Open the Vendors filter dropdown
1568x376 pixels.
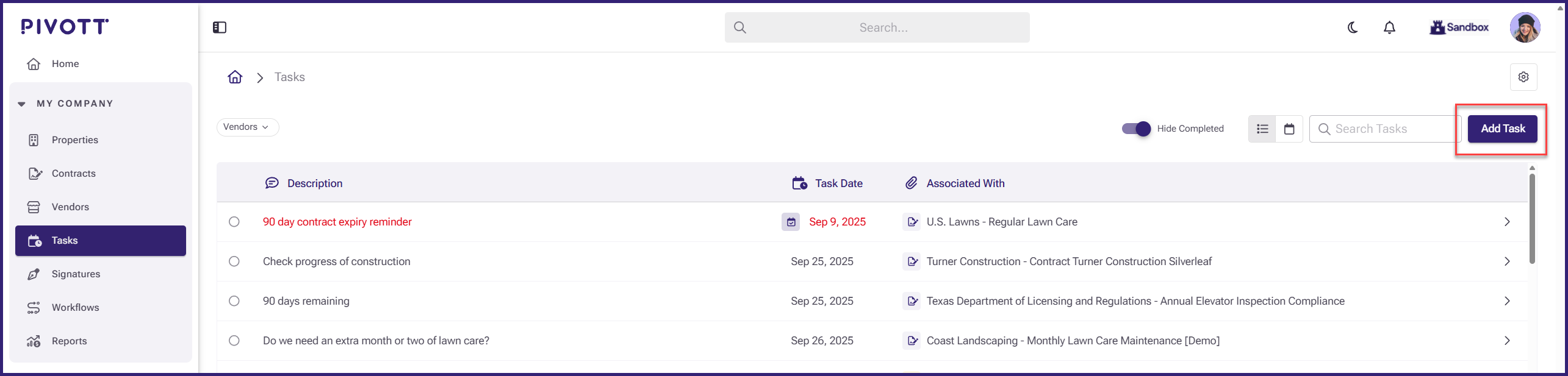tap(248, 127)
